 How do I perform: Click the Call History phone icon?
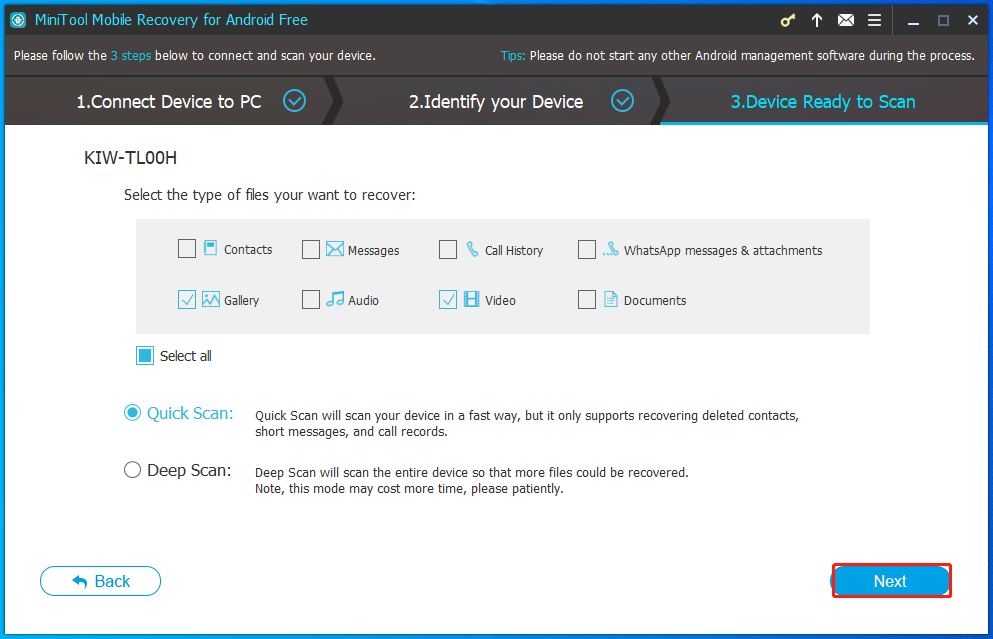(x=471, y=248)
